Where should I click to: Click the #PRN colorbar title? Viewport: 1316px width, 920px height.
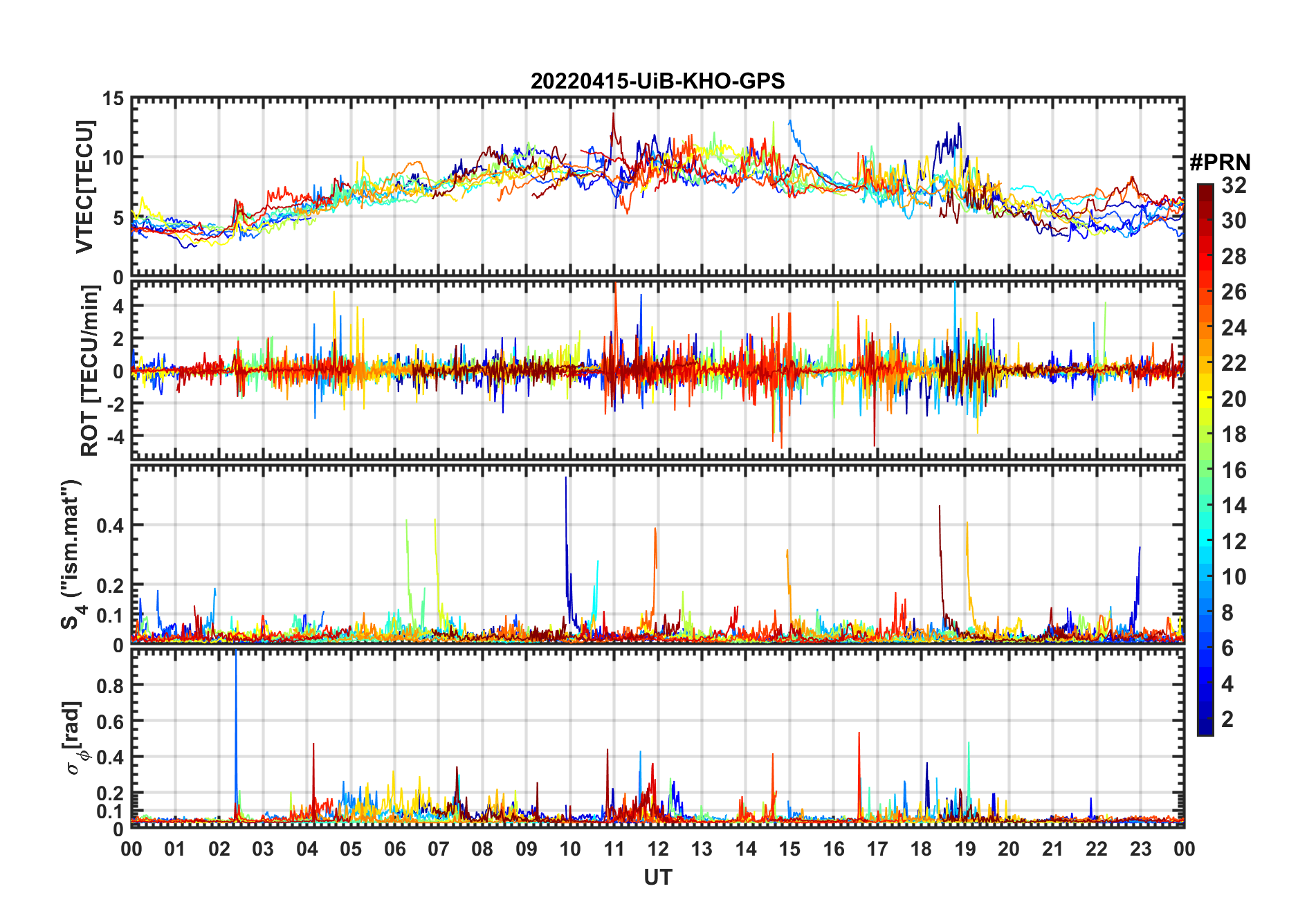point(1220,163)
